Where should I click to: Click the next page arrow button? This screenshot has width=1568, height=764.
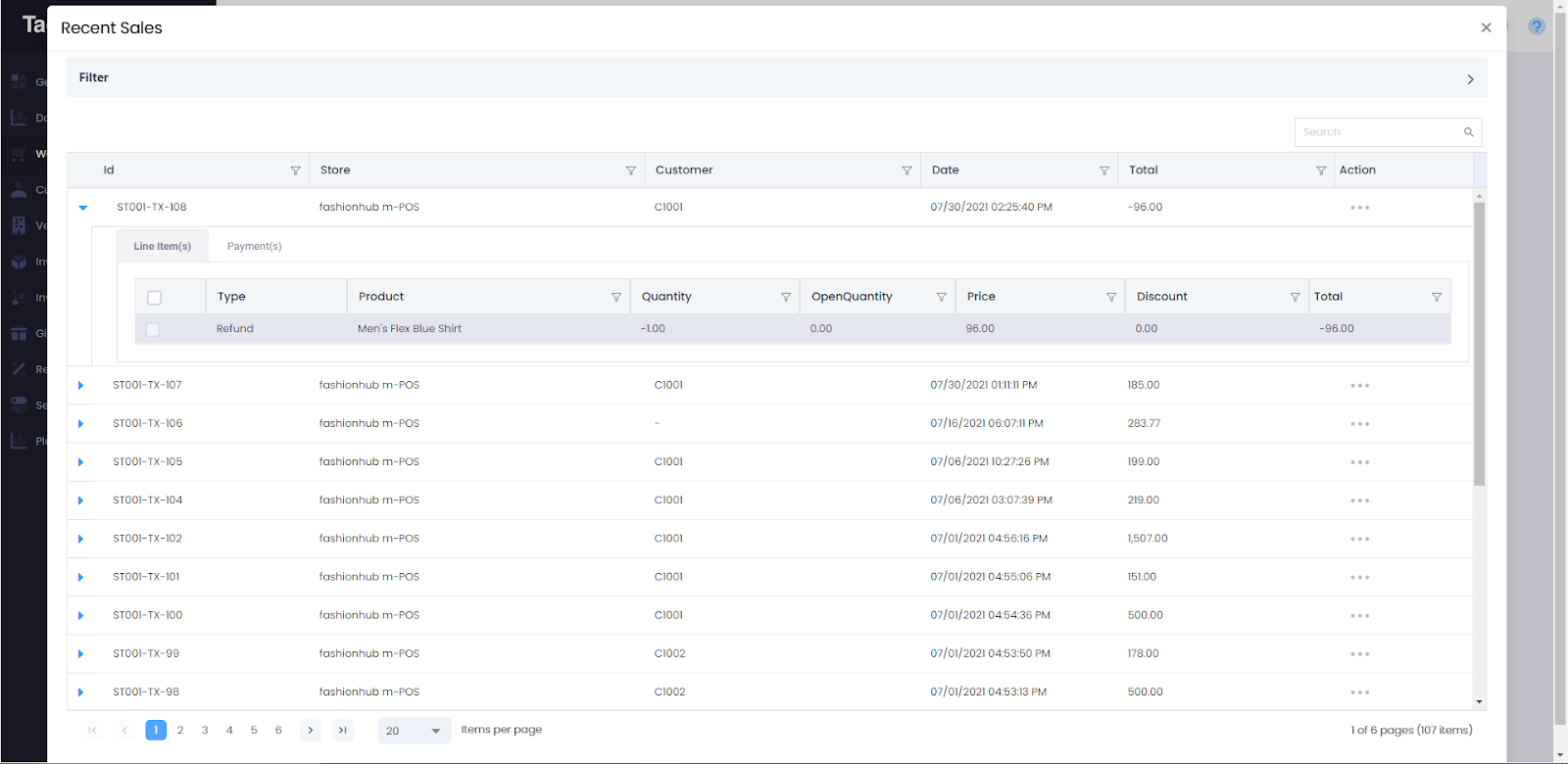[310, 730]
